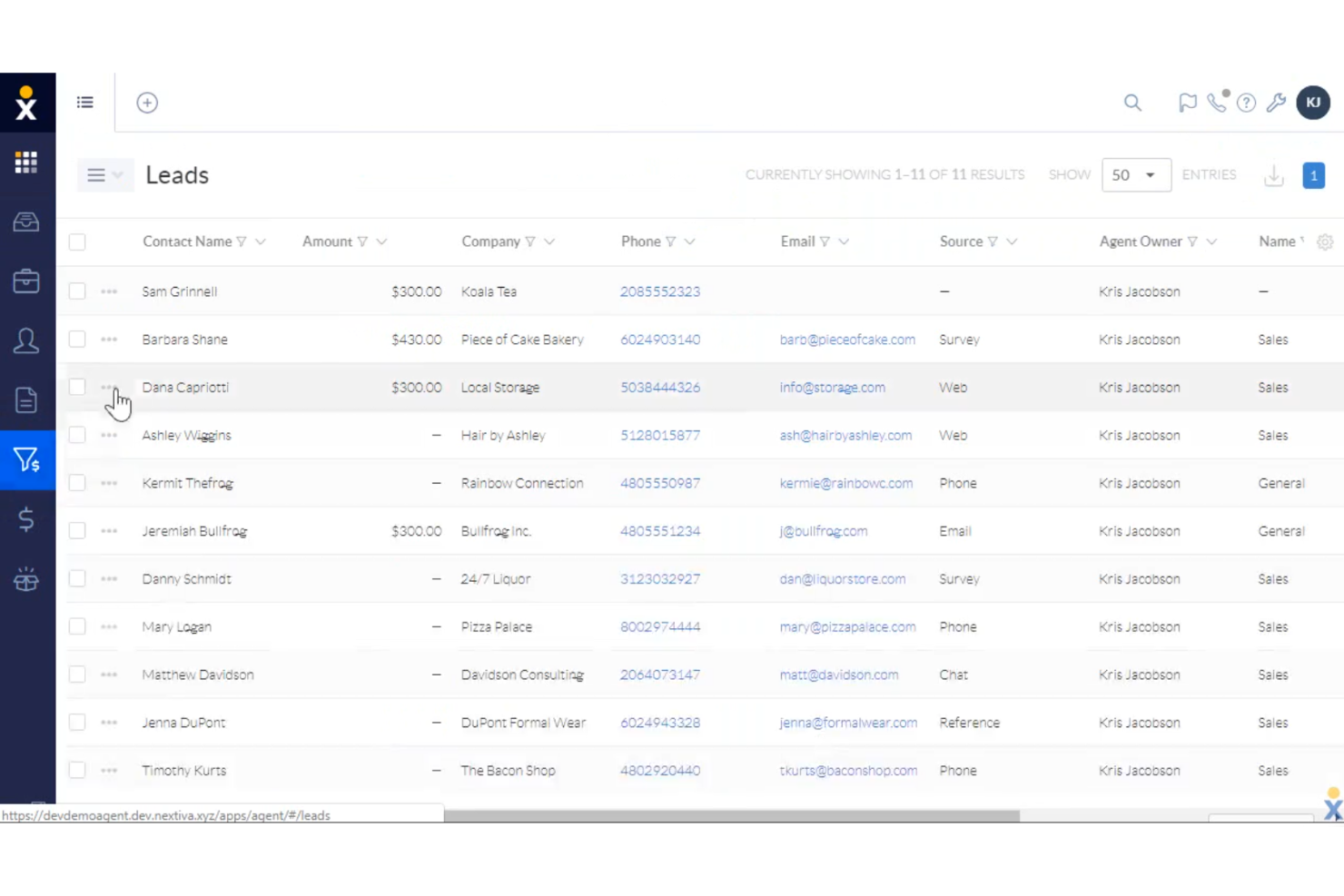Viewport: 1344px width, 896px height.
Task: Open the contacts person icon in the sidebar
Action: pos(26,340)
